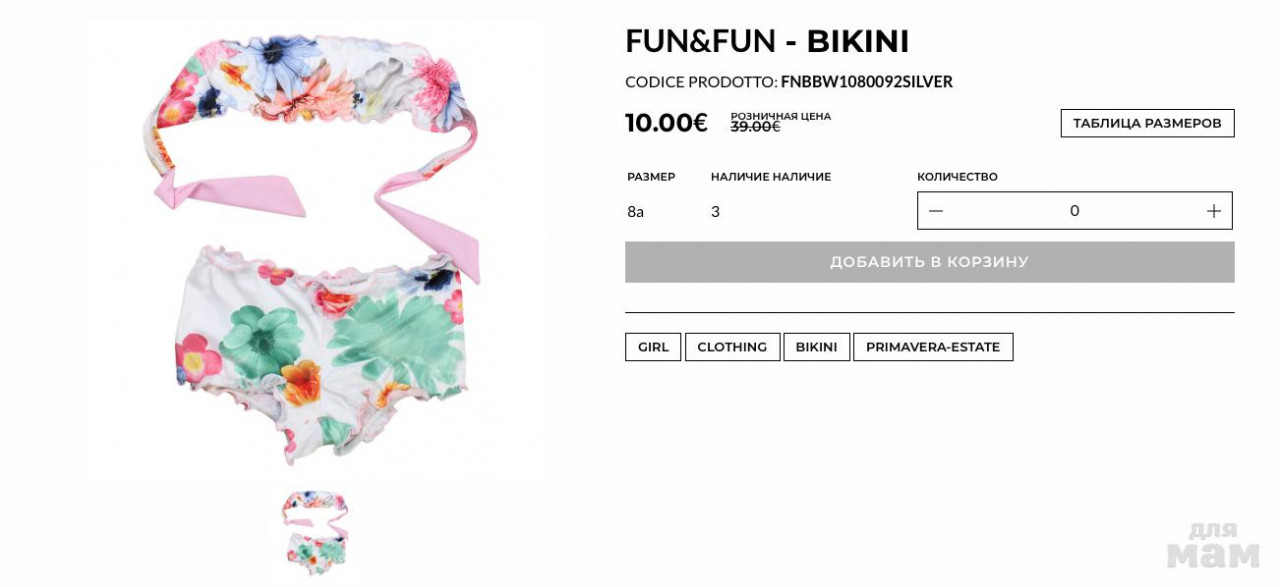Click the crossed-out price 39.00€
The image size is (1280, 587).
point(755,127)
